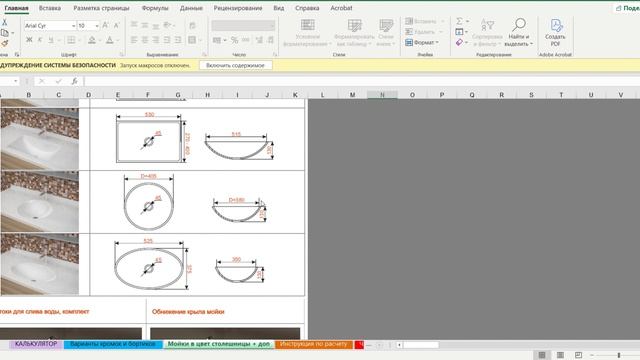Click the AutoSum sigma icon
640x360 pixels.
click(x=460, y=21)
